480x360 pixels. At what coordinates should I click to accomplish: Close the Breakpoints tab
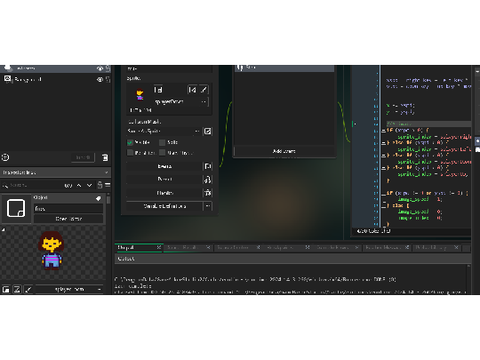(x=307, y=247)
